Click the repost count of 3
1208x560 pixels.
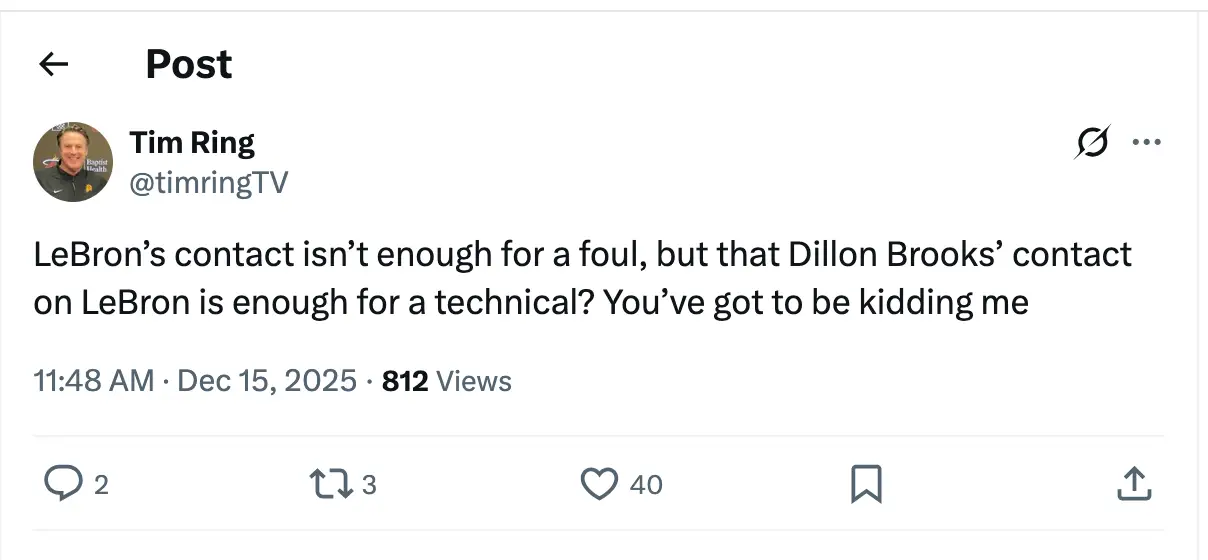tap(369, 485)
